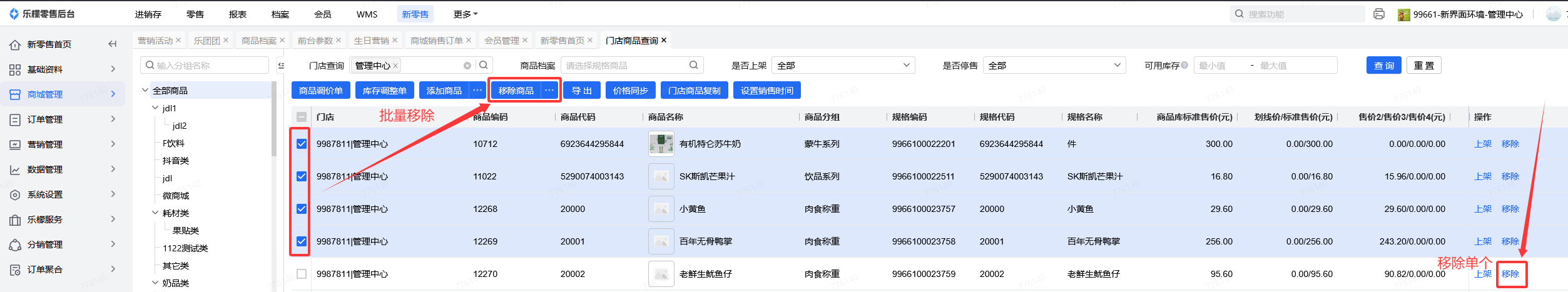This screenshot has height=292, width=1568.
Task: Uncheck the row for product code 12268
Action: pyautogui.click(x=302, y=209)
